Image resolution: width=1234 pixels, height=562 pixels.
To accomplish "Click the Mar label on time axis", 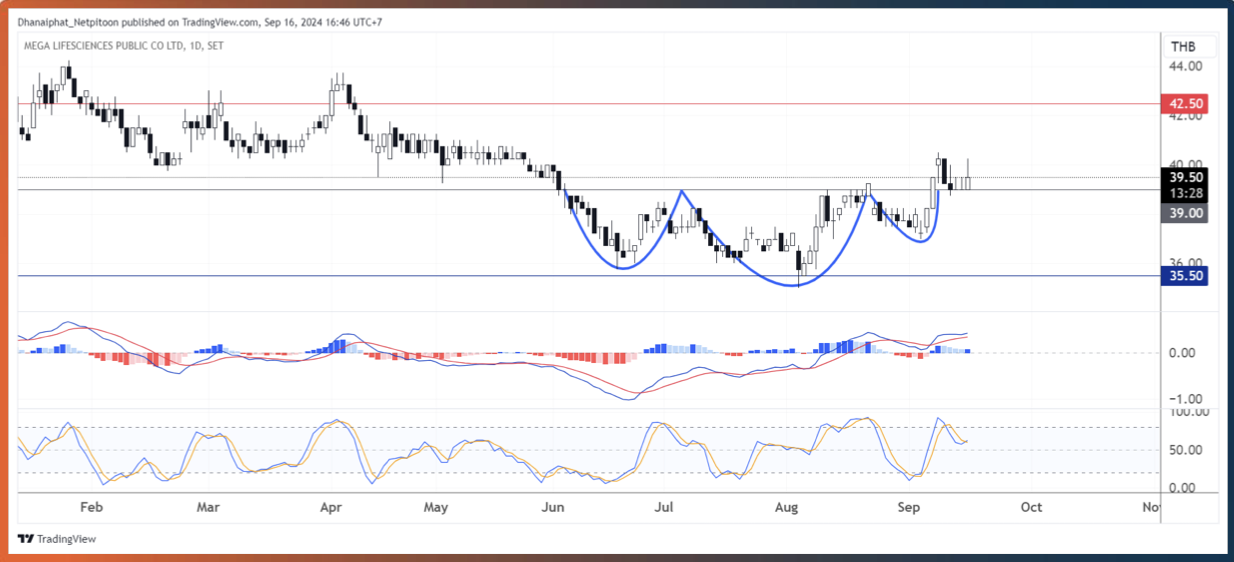I will [x=208, y=507].
